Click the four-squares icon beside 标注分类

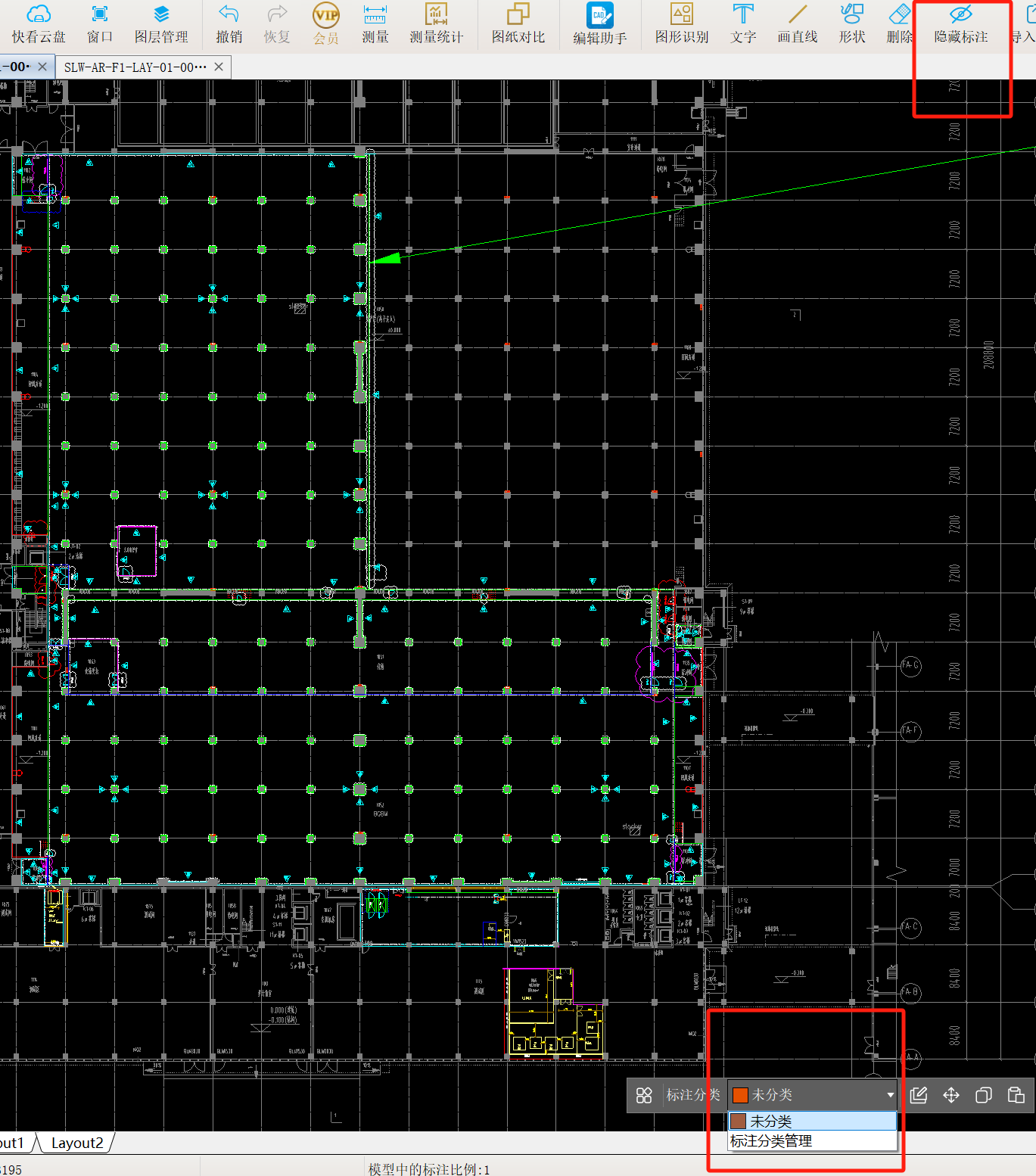tap(644, 1095)
